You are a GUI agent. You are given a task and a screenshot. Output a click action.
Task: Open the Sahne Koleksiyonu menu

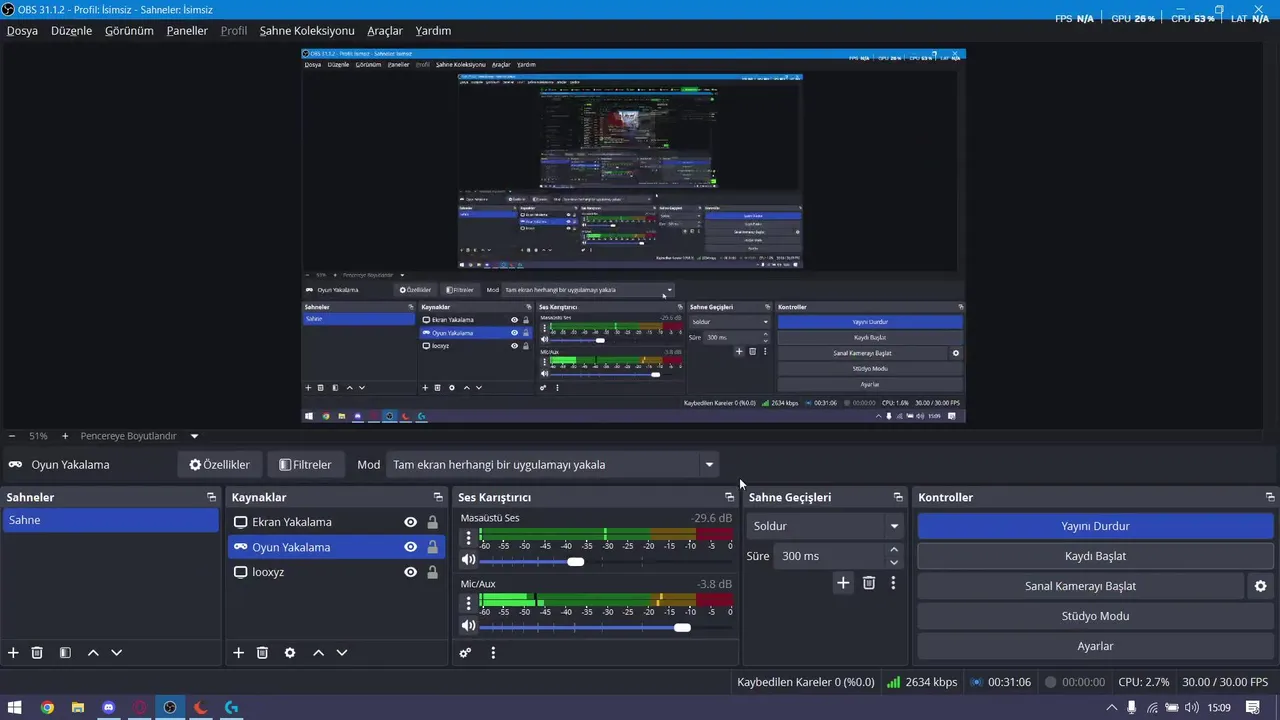307,31
